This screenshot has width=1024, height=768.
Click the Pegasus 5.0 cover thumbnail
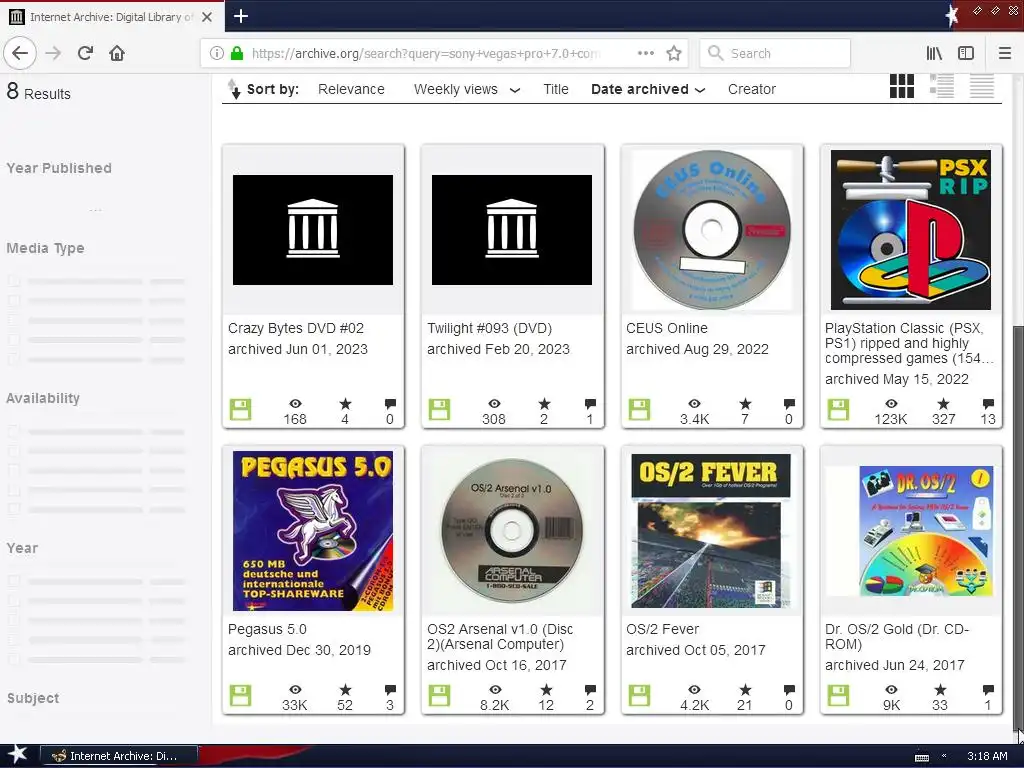click(x=313, y=531)
